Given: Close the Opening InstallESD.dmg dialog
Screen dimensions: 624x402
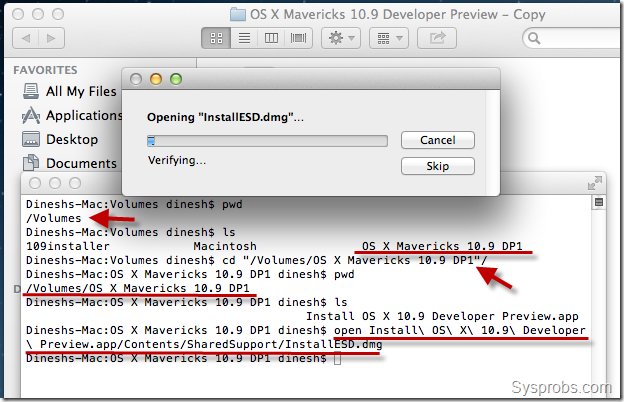Looking at the screenshot, I should click(136, 79).
